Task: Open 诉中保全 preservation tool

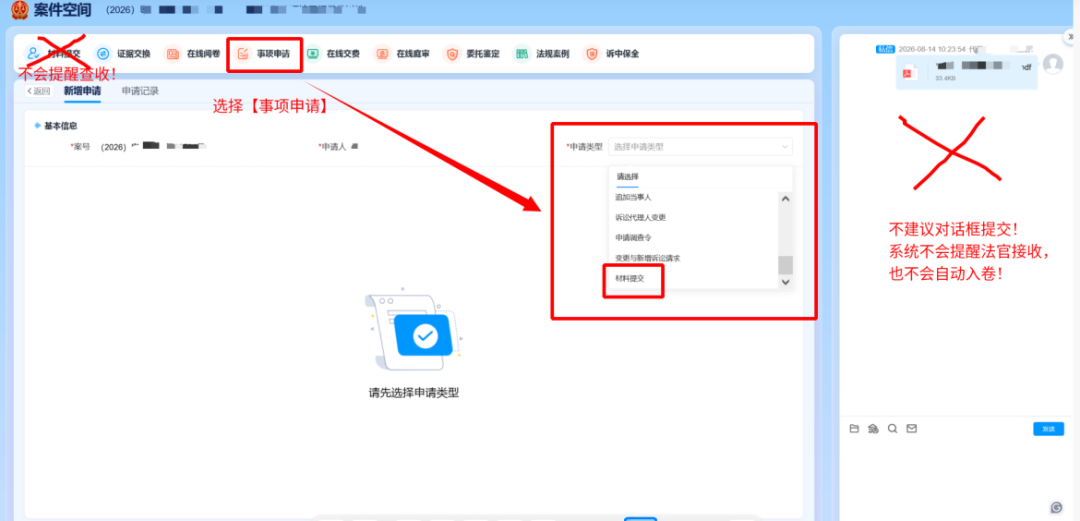Action: tap(612, 53)
